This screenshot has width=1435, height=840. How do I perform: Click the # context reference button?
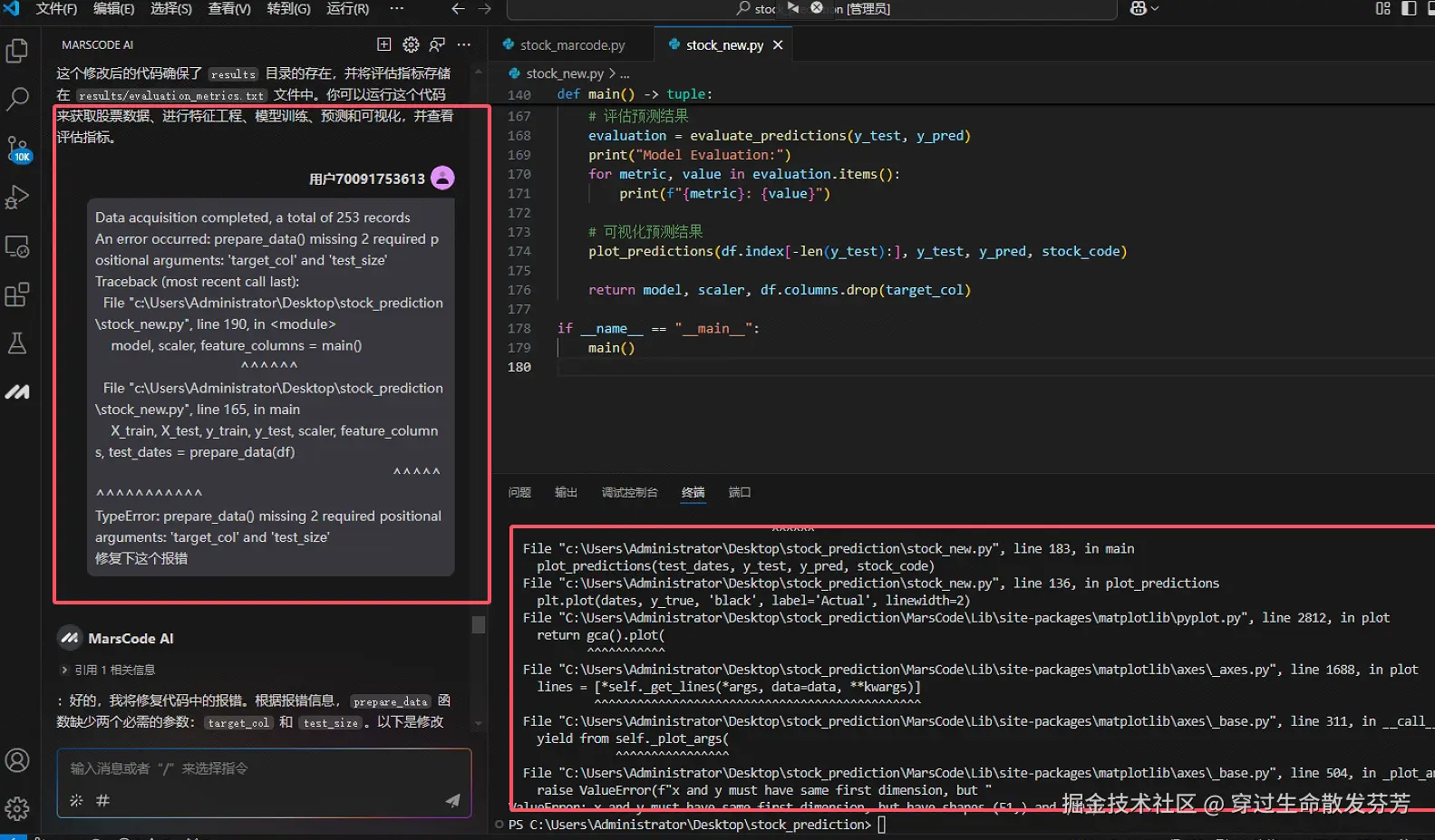pyautogui.click(x=102, y=800)
